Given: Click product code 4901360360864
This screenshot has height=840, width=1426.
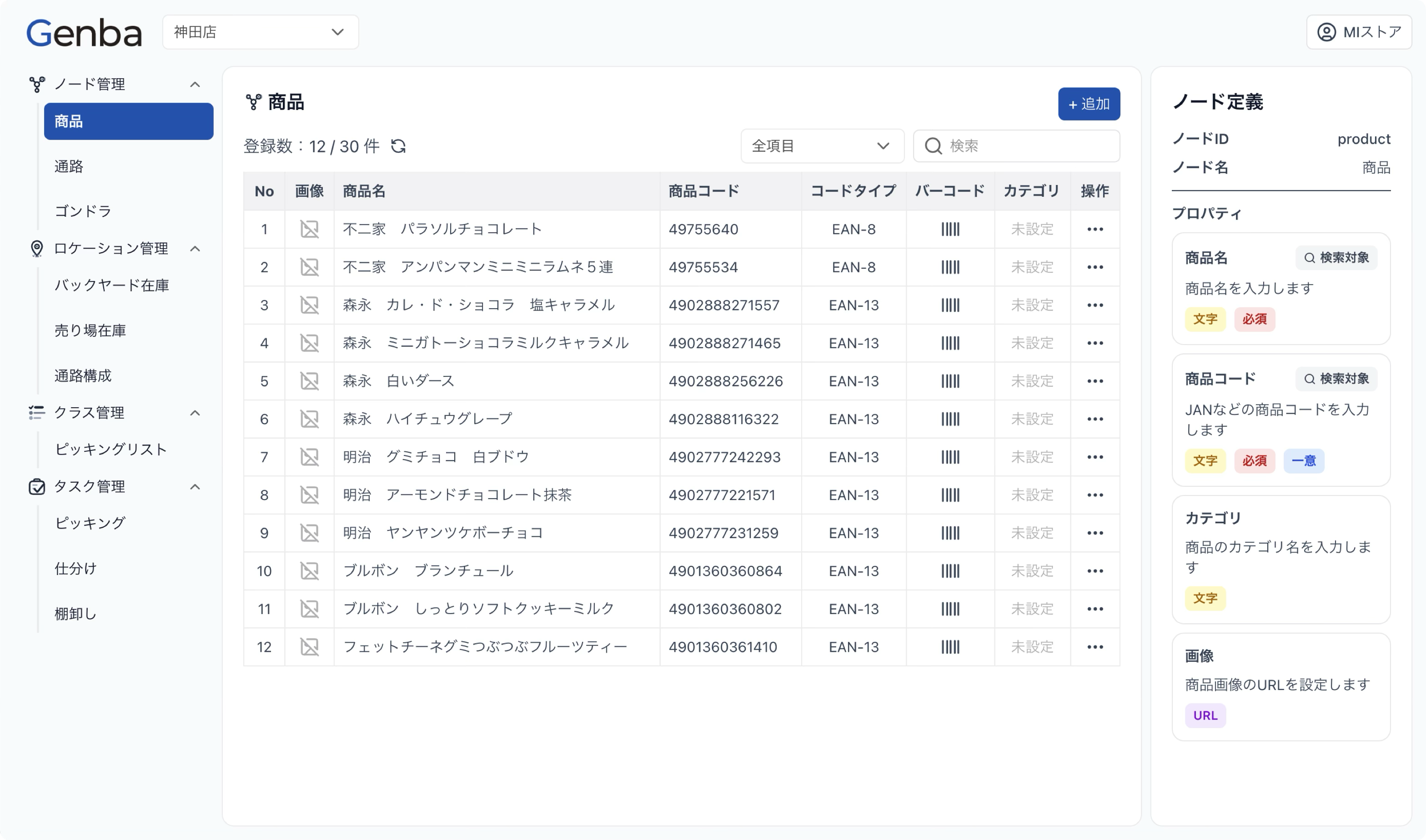Looking at the screenshot, I should pyautogui.click(x=725, y=570).
